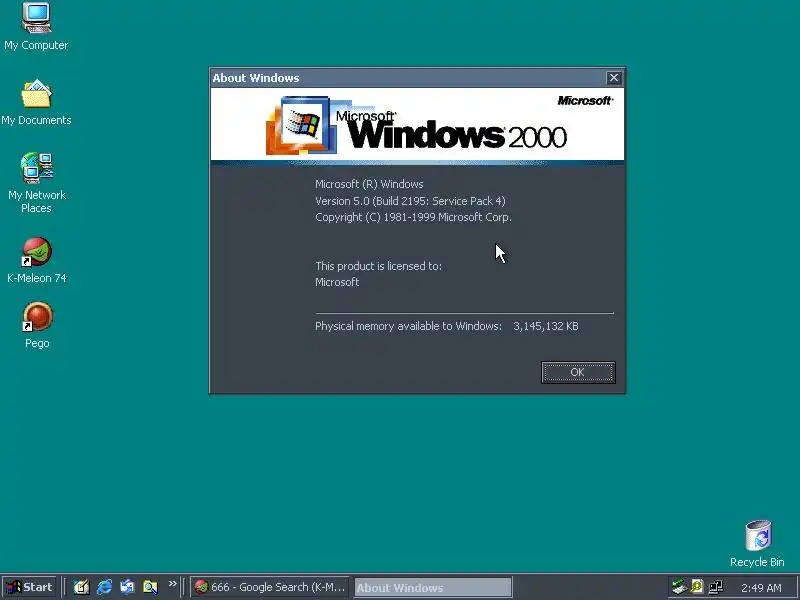Expand quick launch overflow chevron
Screen dimensions: 800x600
tap(172, 584)
